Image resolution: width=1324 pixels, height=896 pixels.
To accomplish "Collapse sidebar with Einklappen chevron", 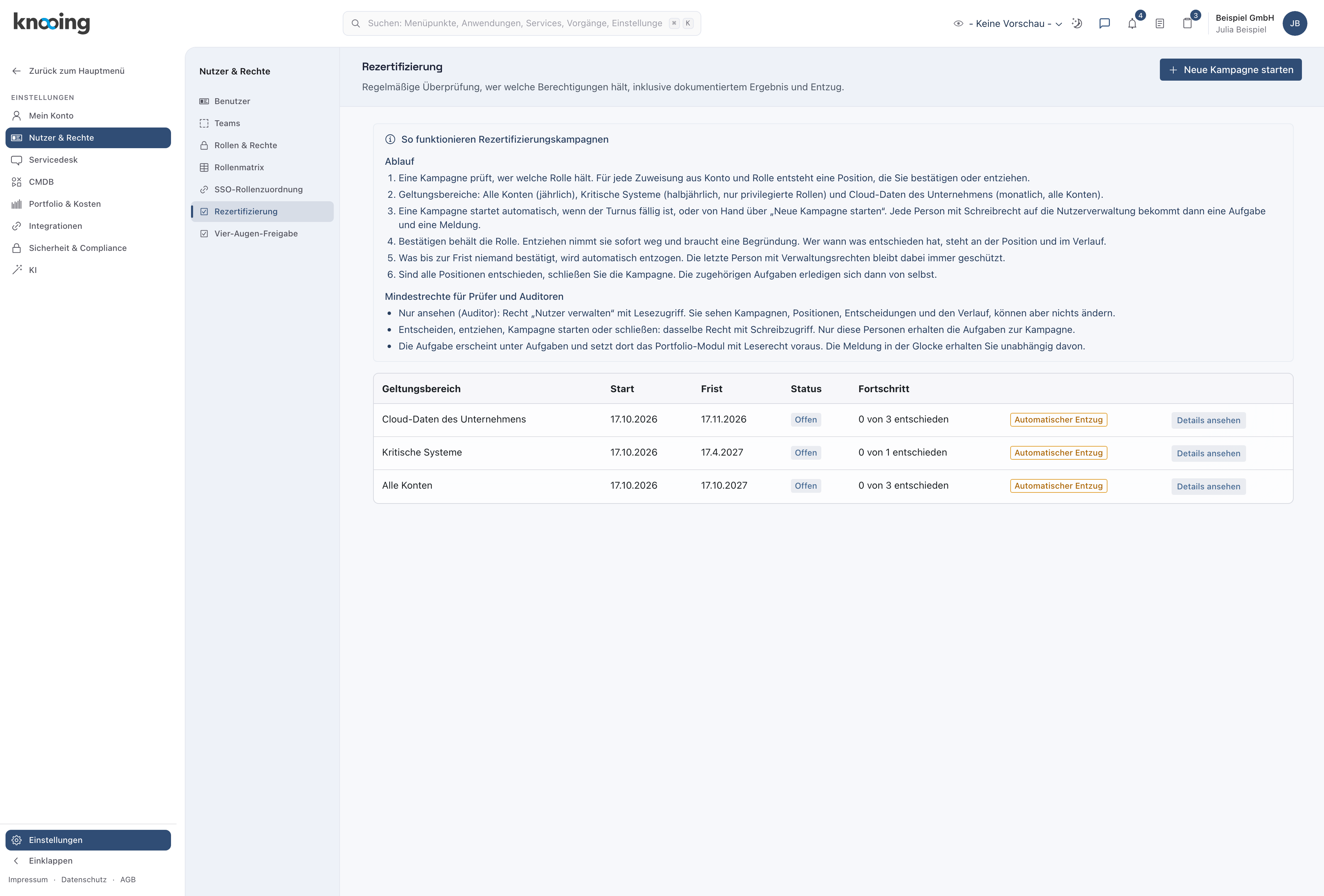I will pos(17,861).
